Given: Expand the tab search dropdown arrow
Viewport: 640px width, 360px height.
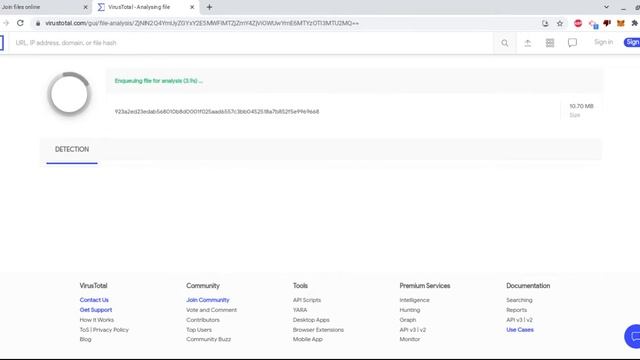Looking at the screenshot, I should tap(607, 7).
